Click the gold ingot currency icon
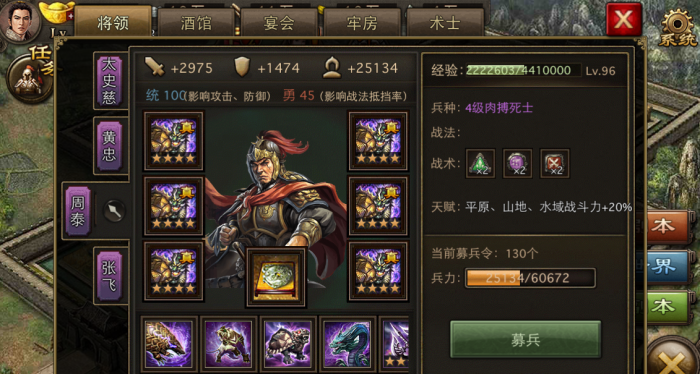 [57, 12]
